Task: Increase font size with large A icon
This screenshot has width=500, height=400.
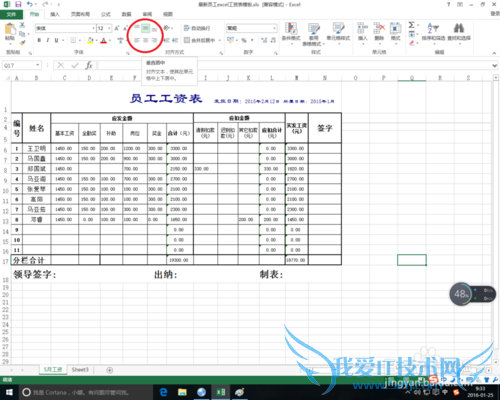Action: [x=117, y=28]
